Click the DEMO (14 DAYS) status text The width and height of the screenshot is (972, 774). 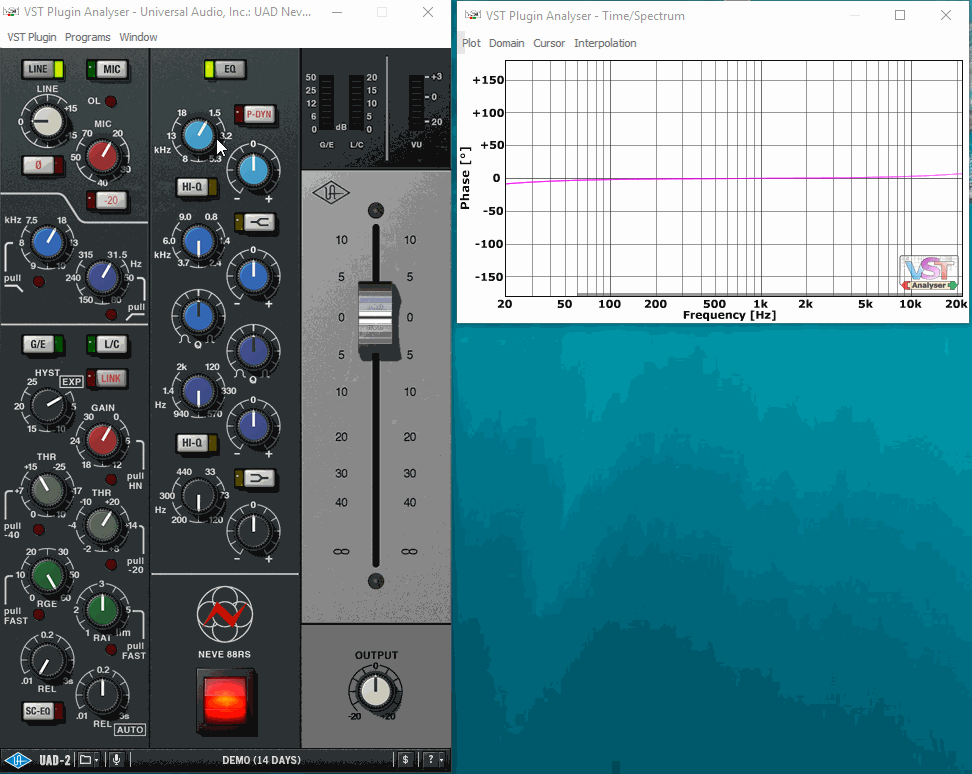(x=261, y=760)
